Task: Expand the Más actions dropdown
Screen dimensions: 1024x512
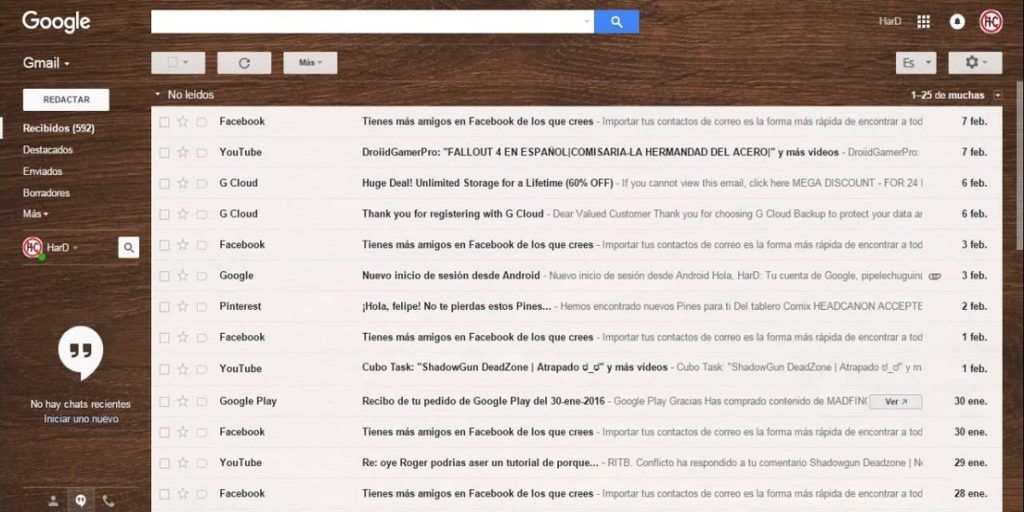Action: point(310,63)
